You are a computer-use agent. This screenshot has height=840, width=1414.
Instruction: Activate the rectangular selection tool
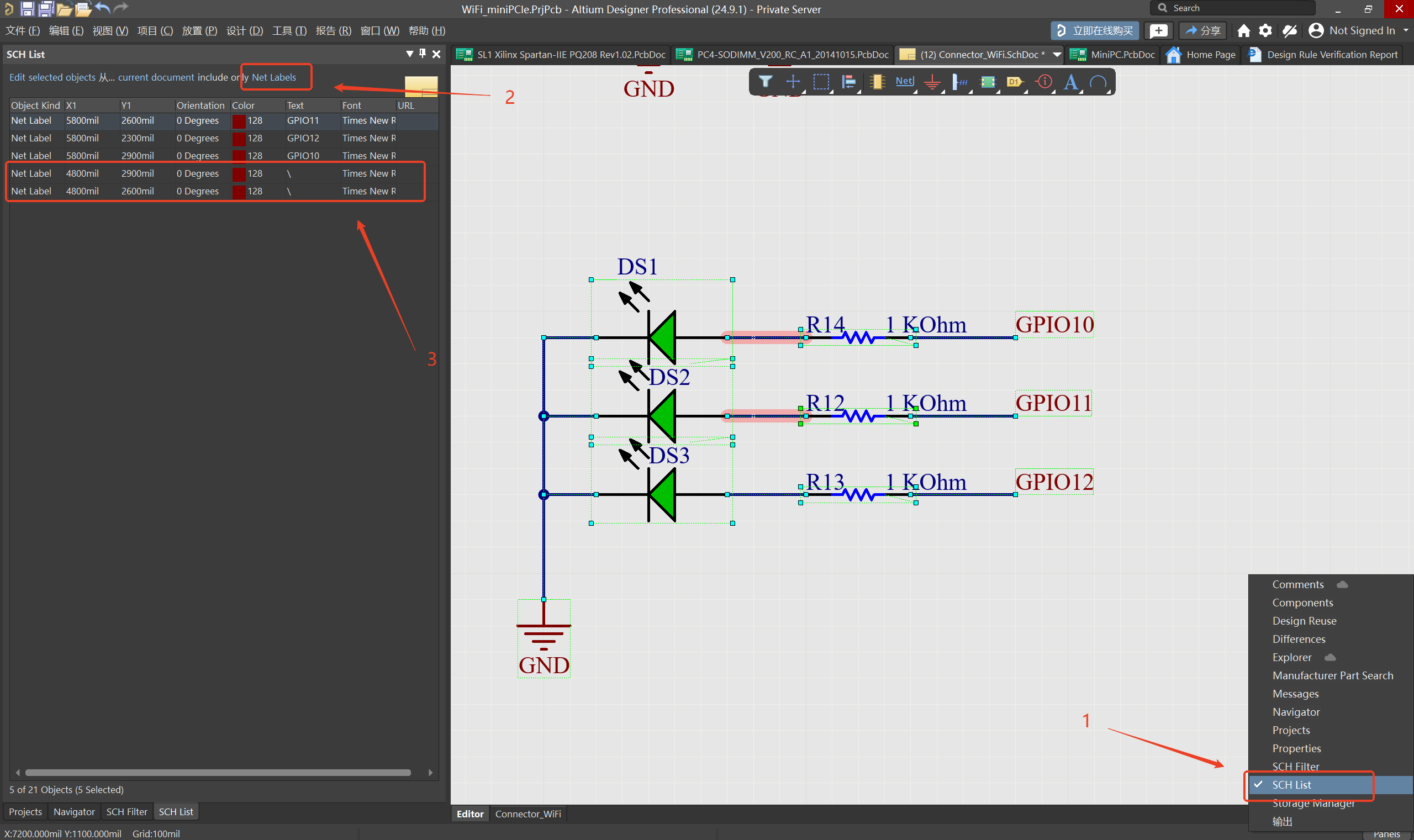coord(821,82)
